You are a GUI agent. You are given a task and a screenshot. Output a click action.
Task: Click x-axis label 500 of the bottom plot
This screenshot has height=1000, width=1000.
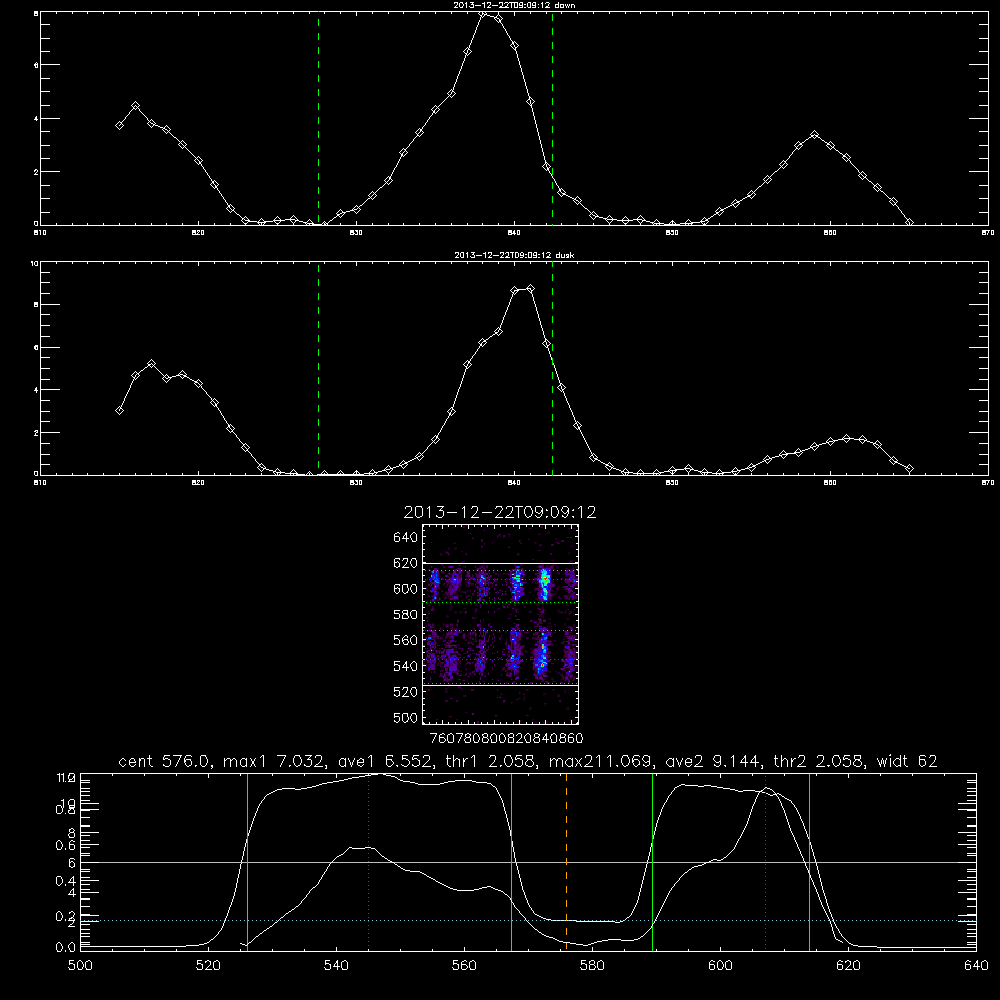(x=80, y=965)
